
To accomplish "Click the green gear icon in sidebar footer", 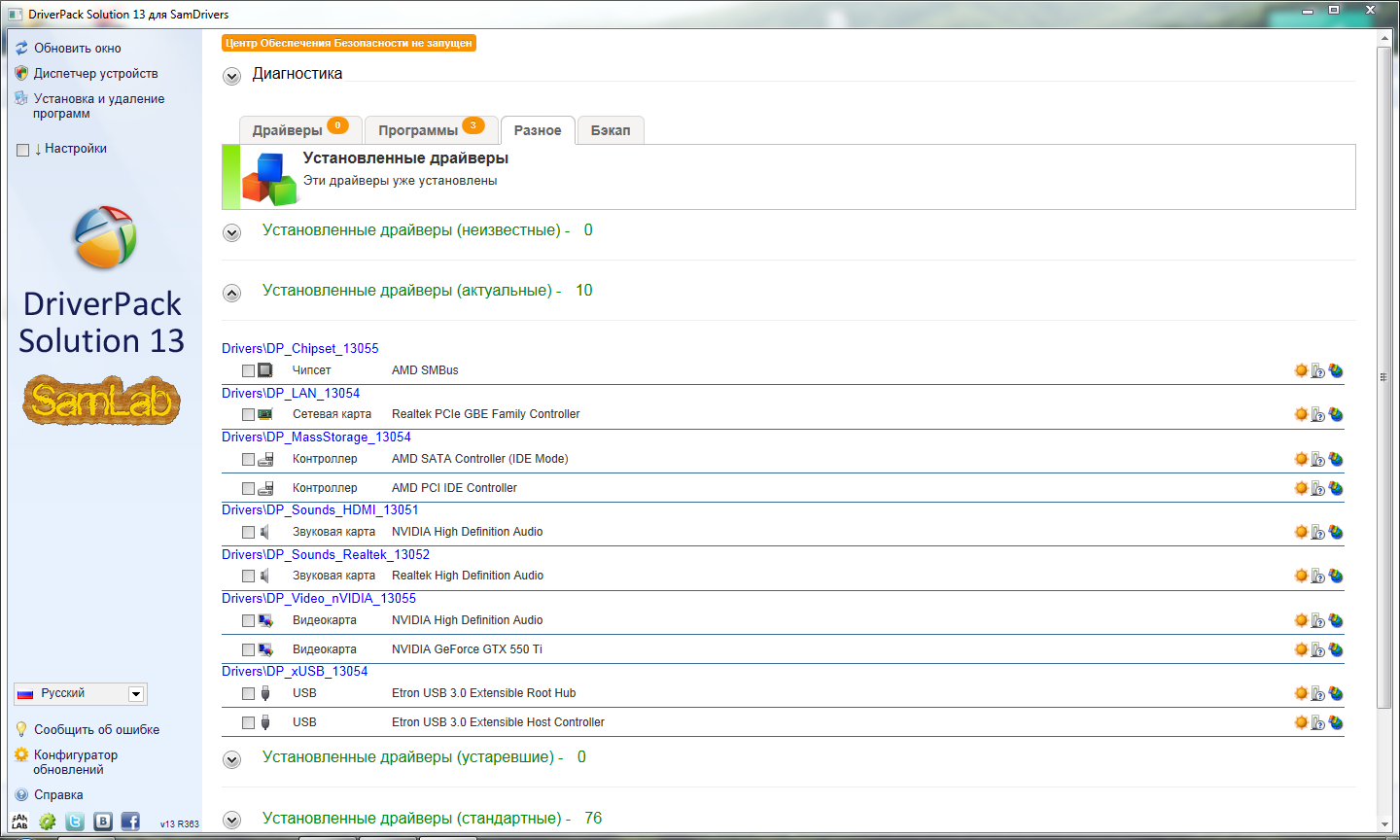I will click(x=47, y=822).
